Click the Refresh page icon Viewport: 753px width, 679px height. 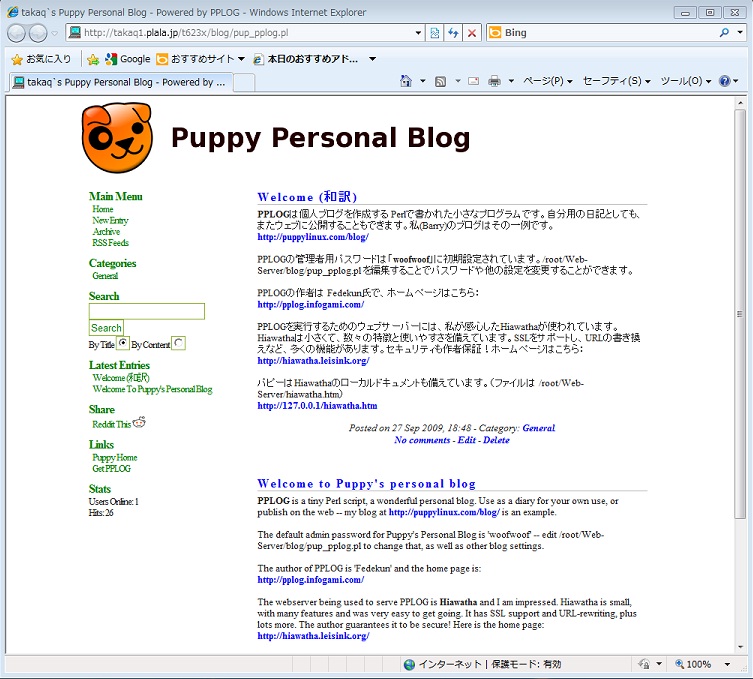[x=453, y=33]
